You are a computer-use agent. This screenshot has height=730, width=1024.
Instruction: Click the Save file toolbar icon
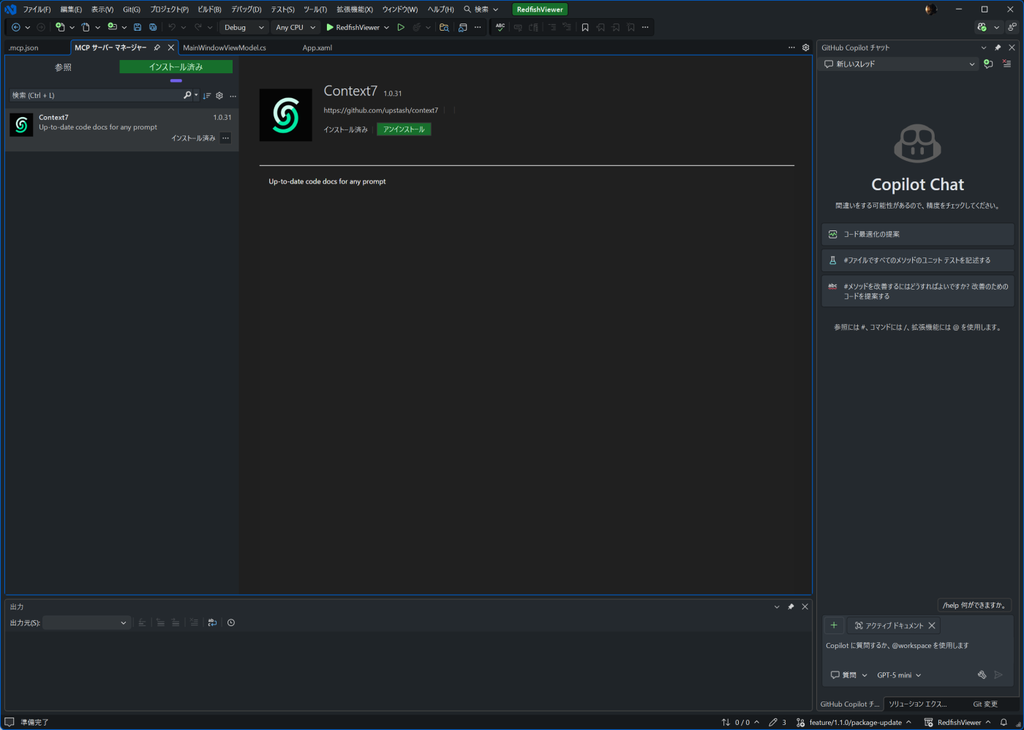(137, 27)
